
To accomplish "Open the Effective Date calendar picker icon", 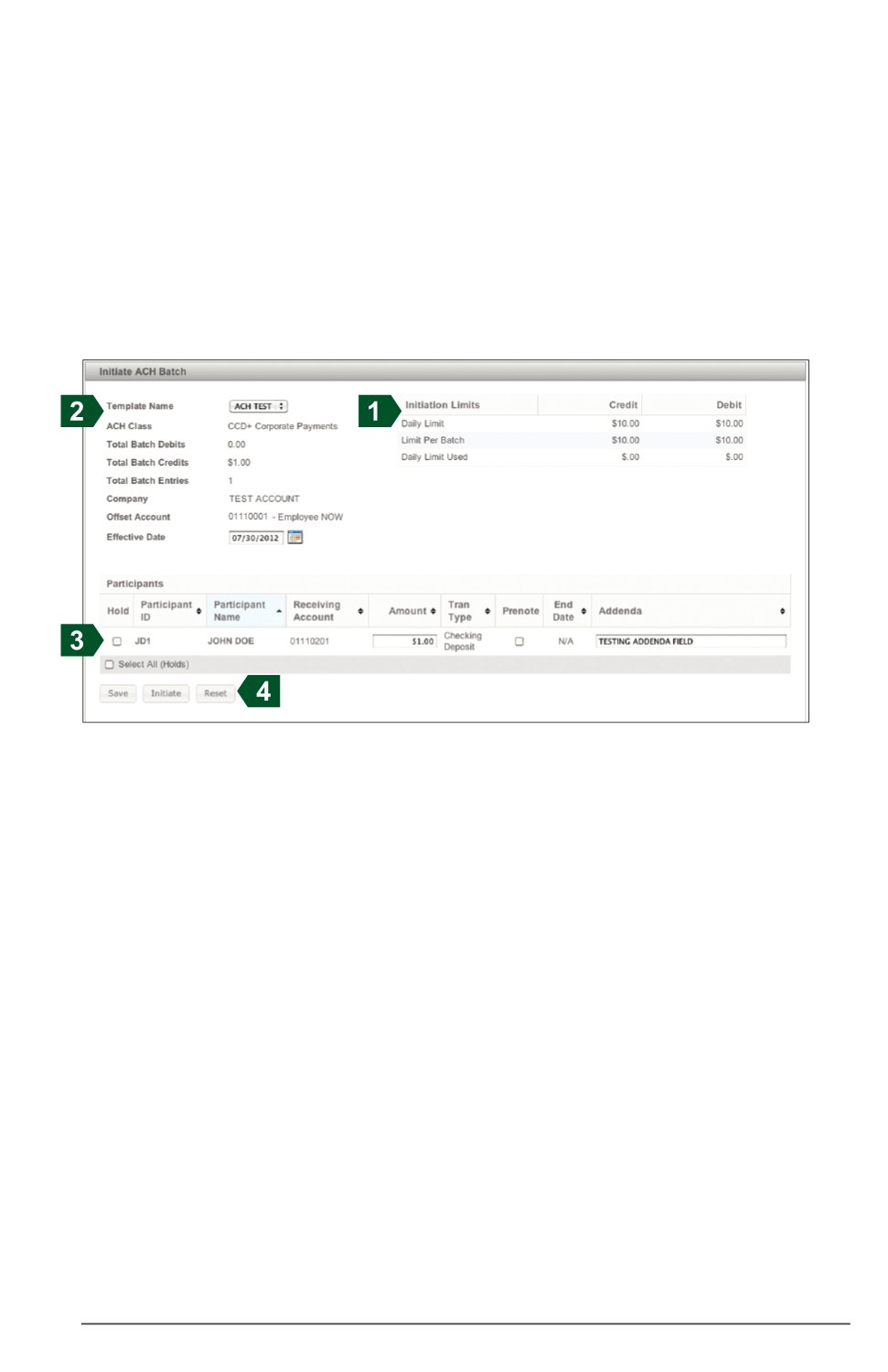I will click(x=294, y=538).
